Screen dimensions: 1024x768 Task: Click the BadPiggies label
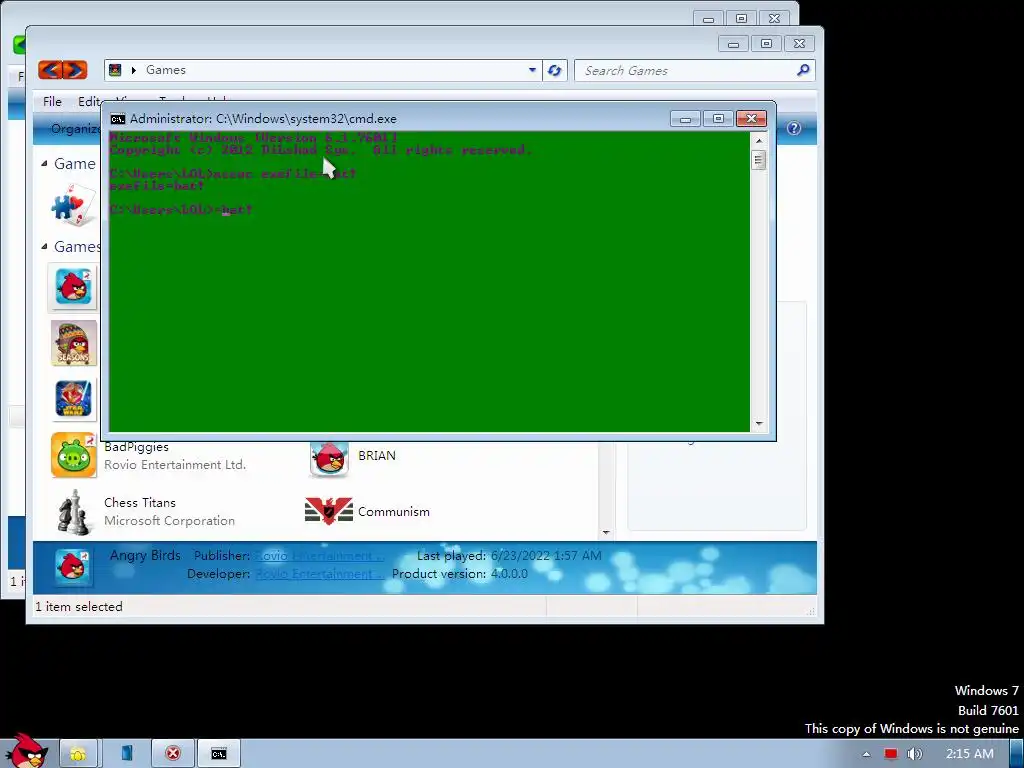pyautogui.click(x=136, y=447)
